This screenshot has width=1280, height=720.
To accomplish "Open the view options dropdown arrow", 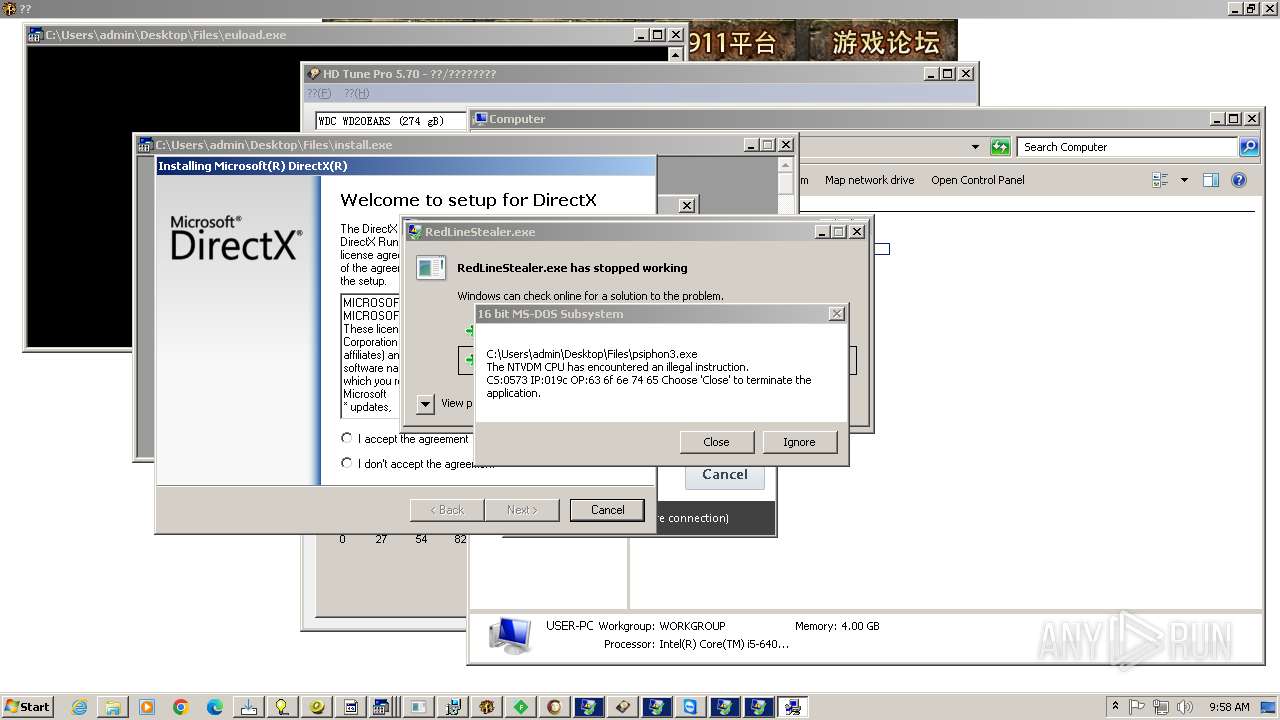I will coord(1184,180).
